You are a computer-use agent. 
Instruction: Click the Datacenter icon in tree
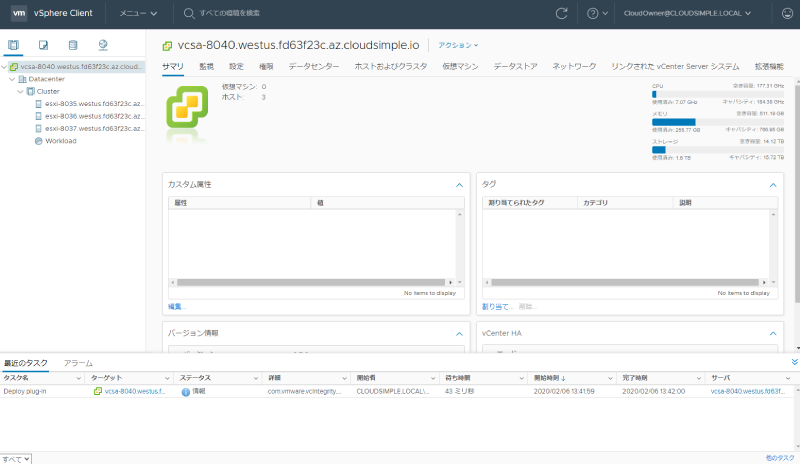[x=22, y=79]
